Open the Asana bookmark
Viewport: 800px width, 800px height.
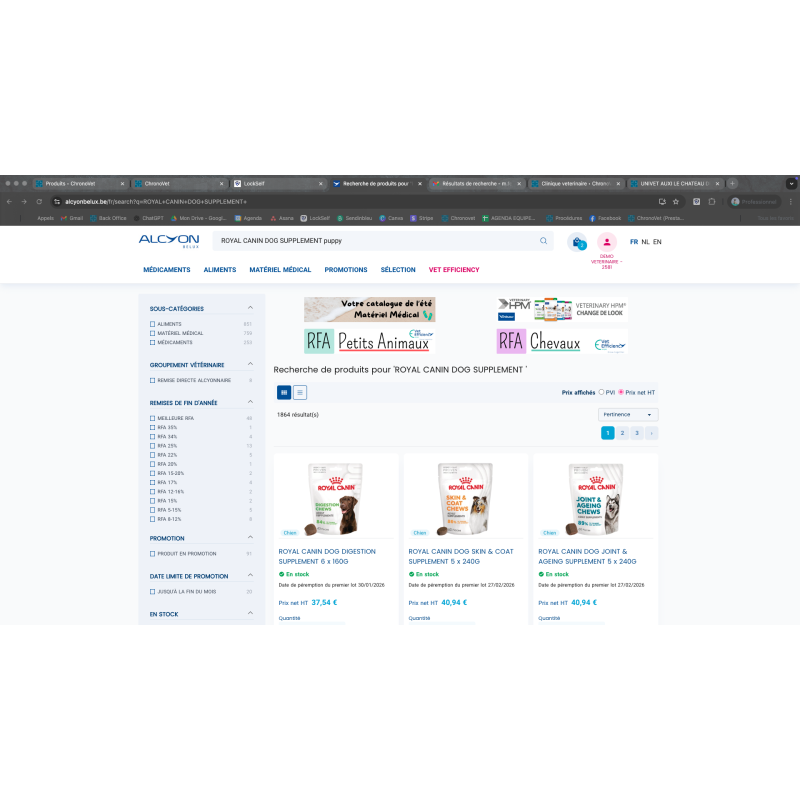coord(282,218)
